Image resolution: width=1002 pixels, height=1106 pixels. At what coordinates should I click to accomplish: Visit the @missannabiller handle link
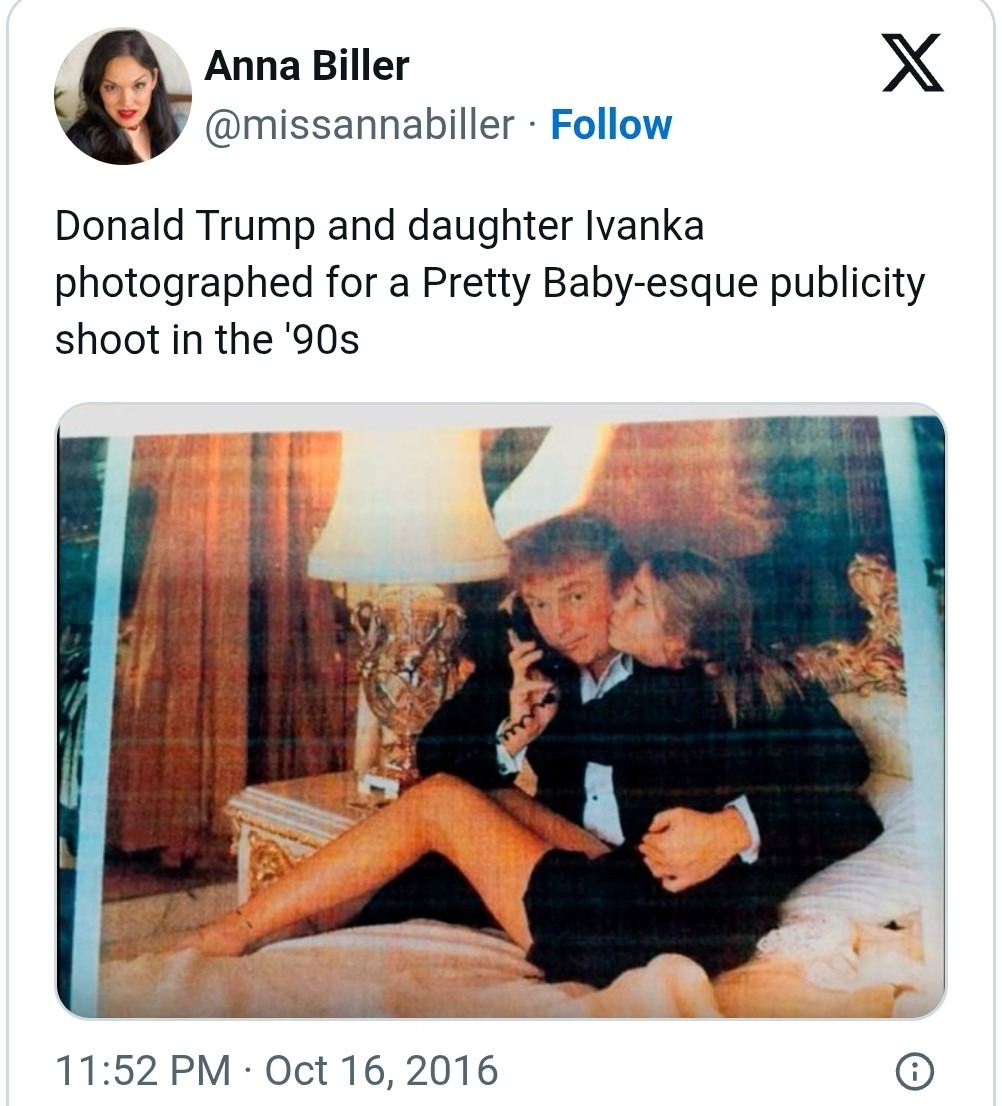click(x=359, y=125)
